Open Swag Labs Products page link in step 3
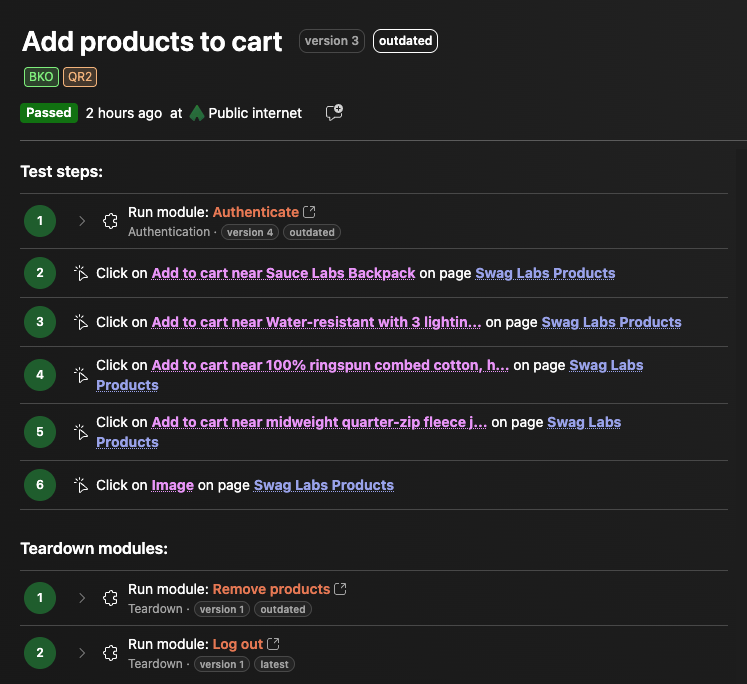This screenshot has height=684, width=747. 611,322
